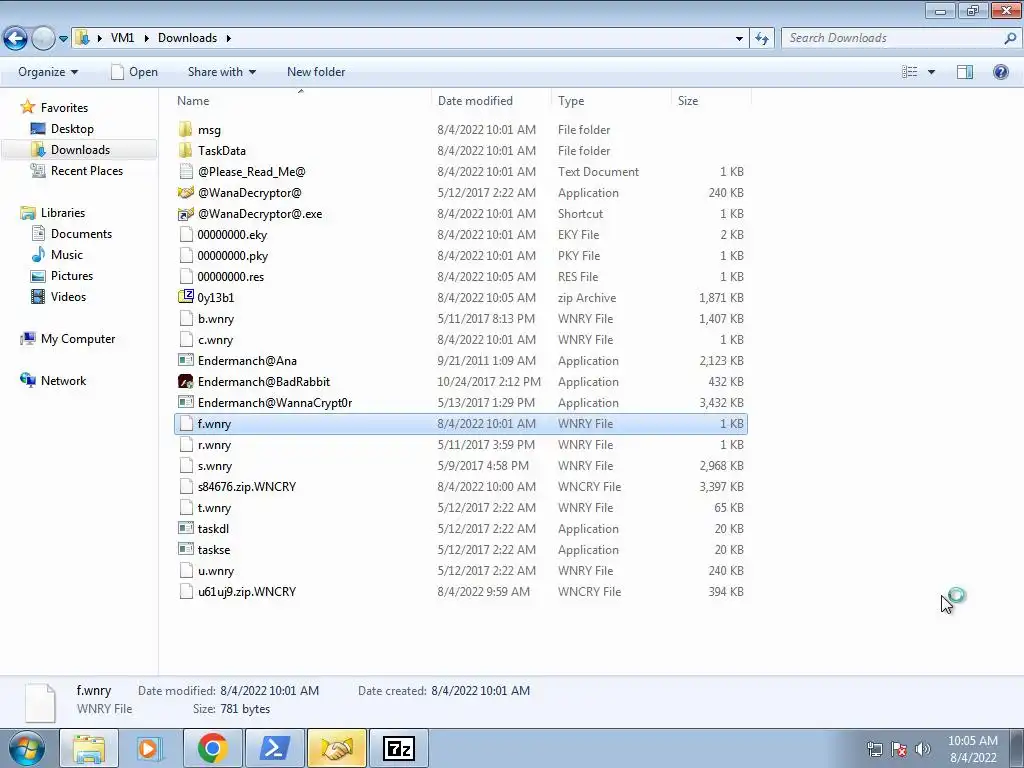
Task: Select the @WanaDecryptor@.exe shortcut icon
Action: (x=185, y=214)
